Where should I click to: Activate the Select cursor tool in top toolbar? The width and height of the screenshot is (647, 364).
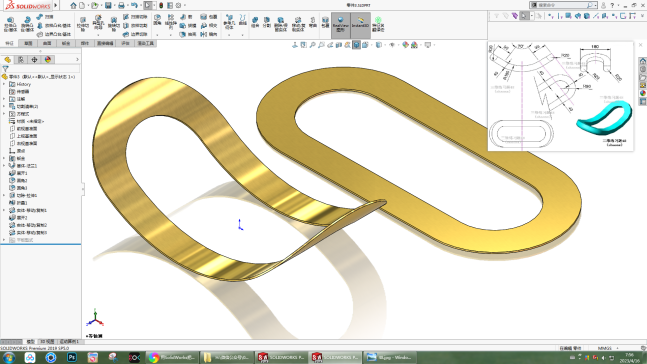pyautogui.click(x=148, y=5)
